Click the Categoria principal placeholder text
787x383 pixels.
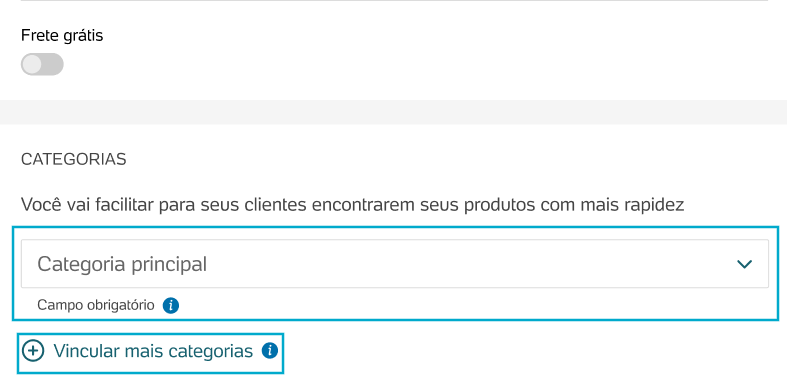[122, 264]
